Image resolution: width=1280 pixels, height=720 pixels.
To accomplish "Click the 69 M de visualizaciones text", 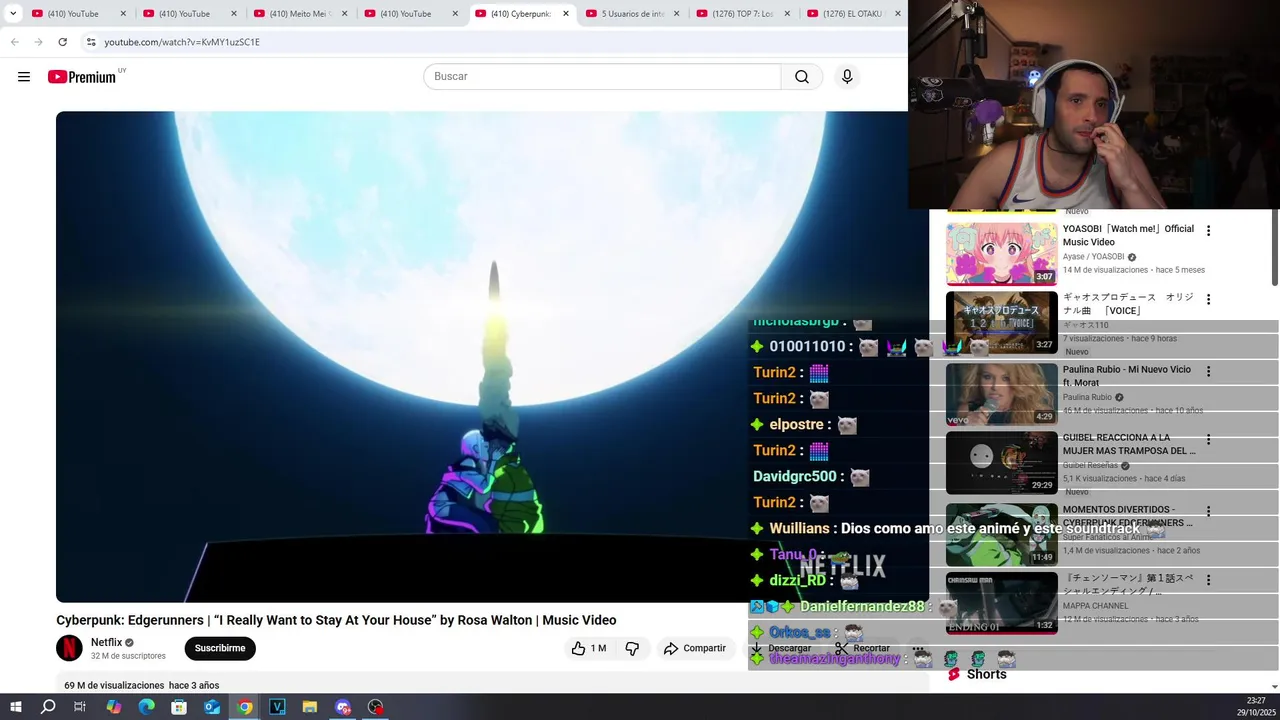I will pos(114,686).
